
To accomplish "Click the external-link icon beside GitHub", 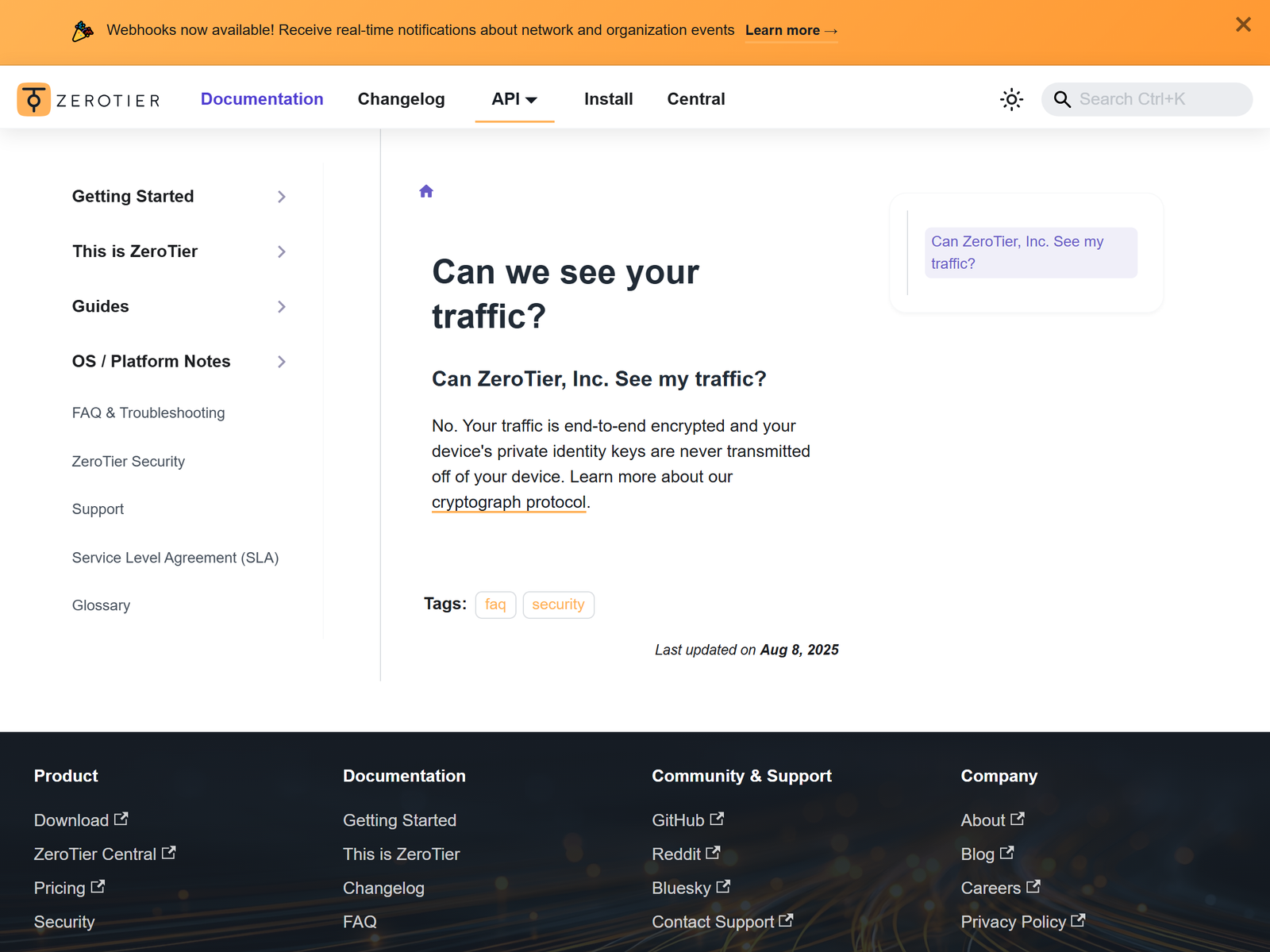I will pos(717,819).
